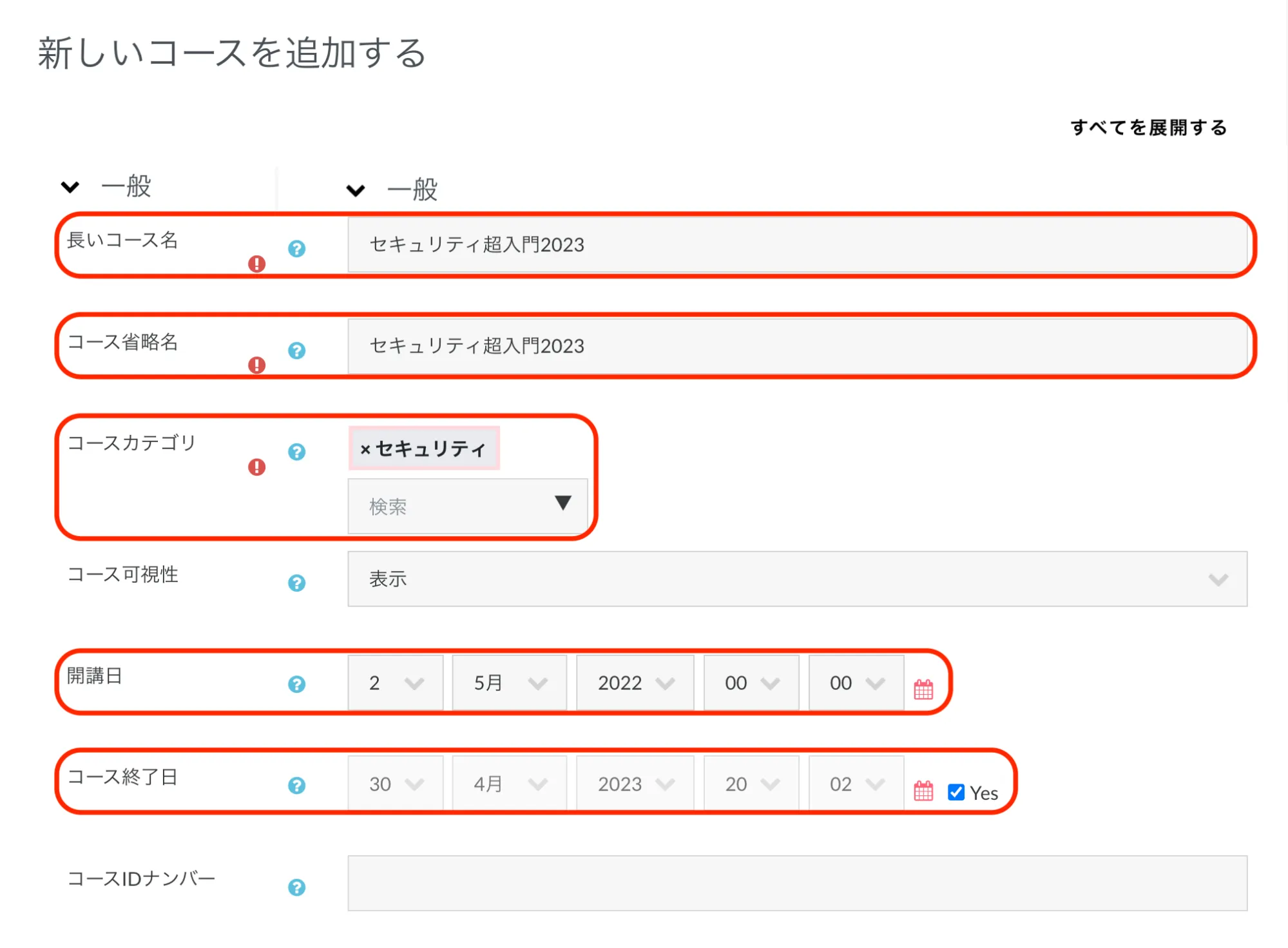
Task: Open help for コースカテゴリ field
Action: [x=296, y=452]
